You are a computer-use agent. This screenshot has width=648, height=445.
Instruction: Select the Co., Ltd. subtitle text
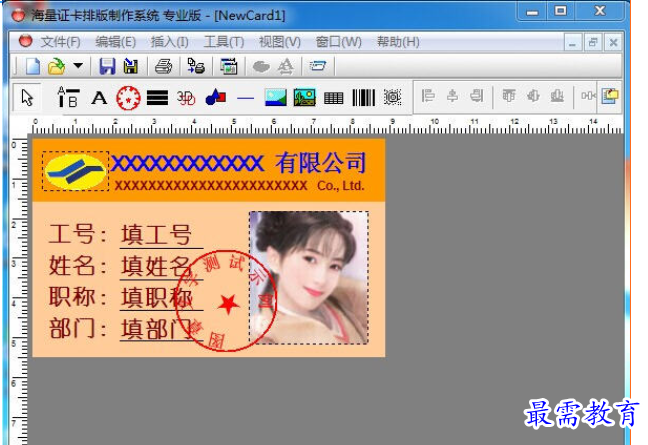click(x=341, y=186)
